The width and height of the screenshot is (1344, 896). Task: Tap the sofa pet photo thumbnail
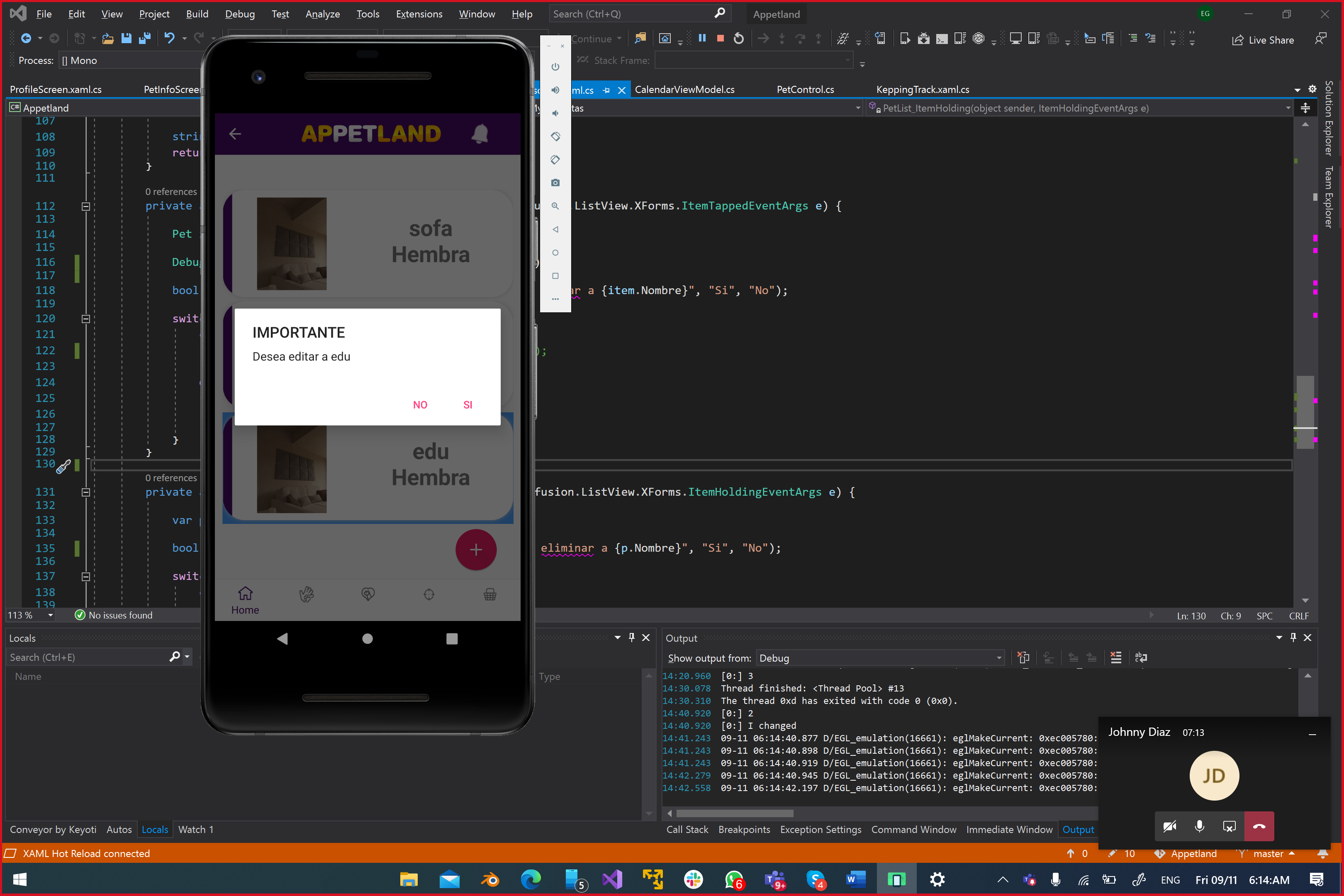pos(292,244)
